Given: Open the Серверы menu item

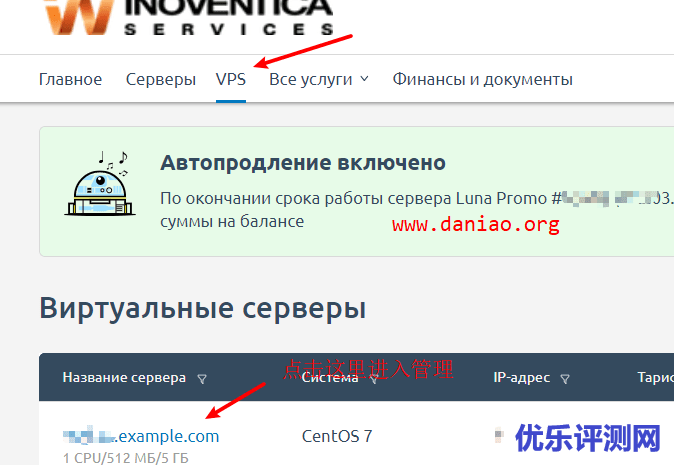Looking at the screenshot, I should [x=160, y=79].
